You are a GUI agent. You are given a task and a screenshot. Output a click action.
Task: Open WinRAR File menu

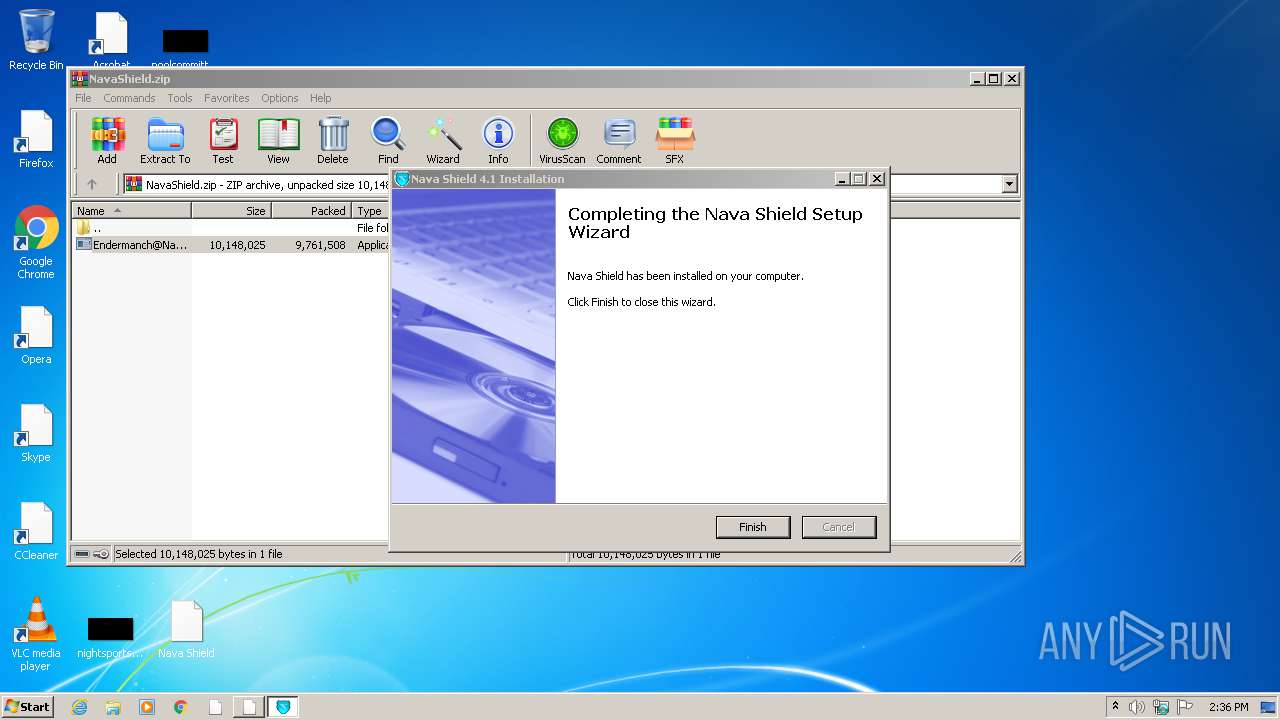(x=83, y=98)
